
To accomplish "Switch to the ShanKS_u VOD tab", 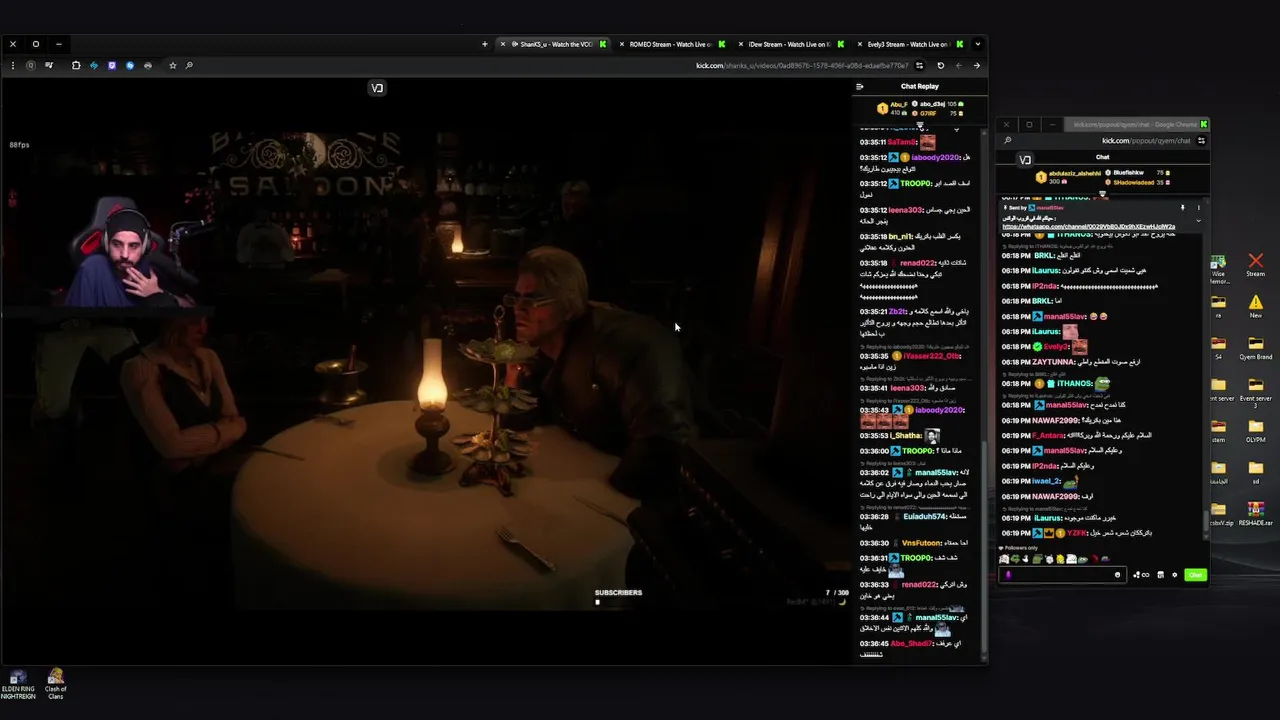I will coord(554,44).
